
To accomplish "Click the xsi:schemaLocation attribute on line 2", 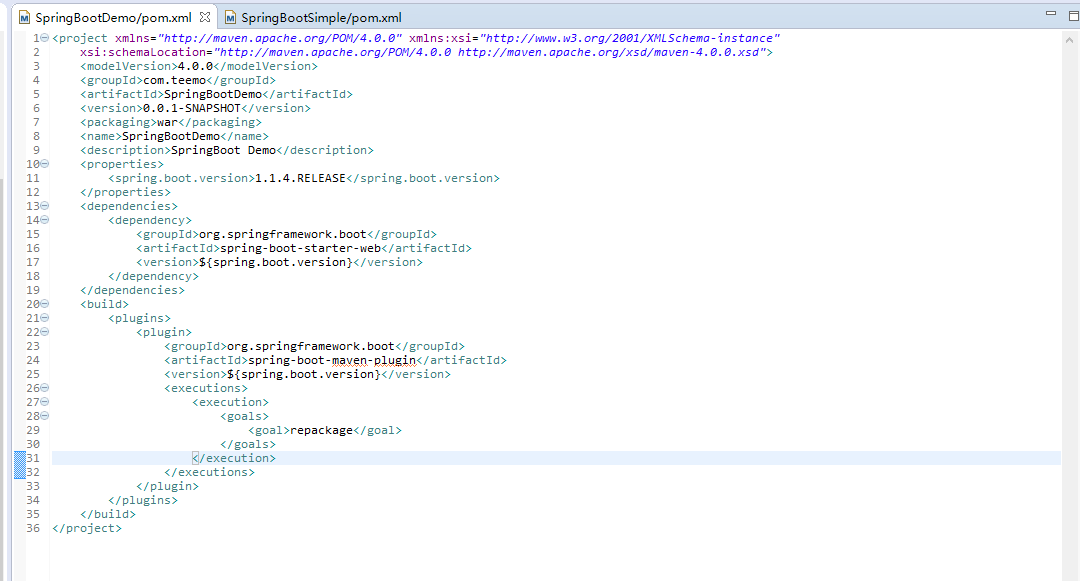I will click(143, 52).
